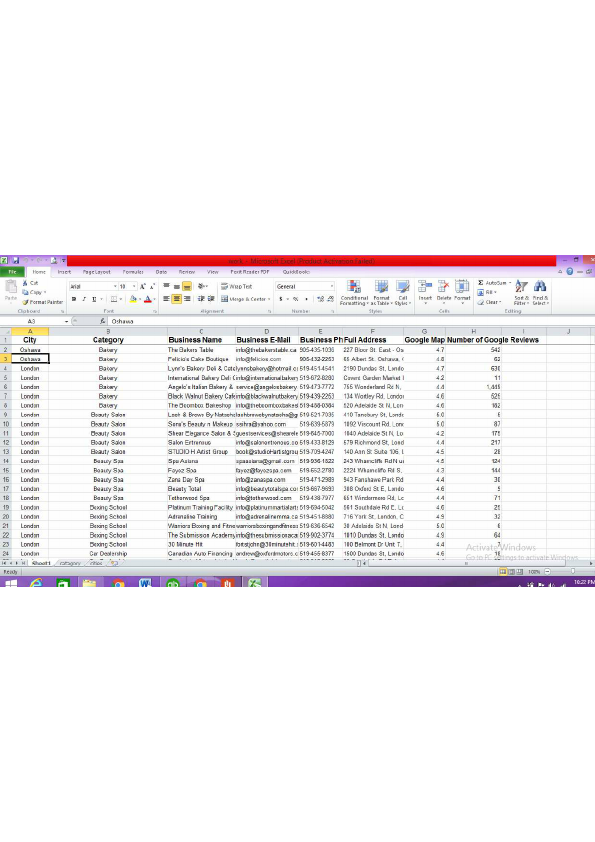Switch to the Data tab
Viewport: 595px width, 842px height.
pos(161,272)
